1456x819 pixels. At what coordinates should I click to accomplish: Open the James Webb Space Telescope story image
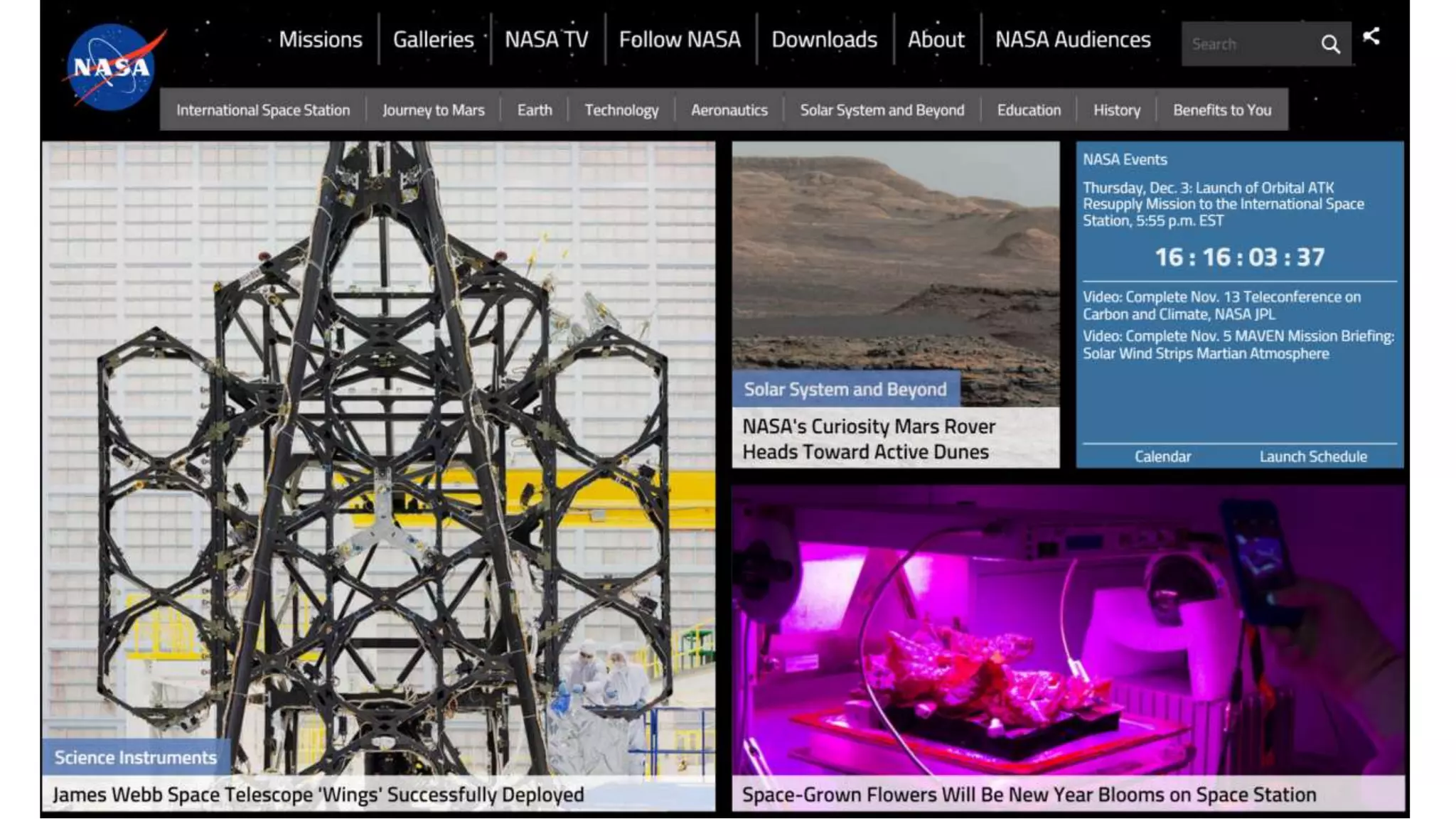click(378, 441)
